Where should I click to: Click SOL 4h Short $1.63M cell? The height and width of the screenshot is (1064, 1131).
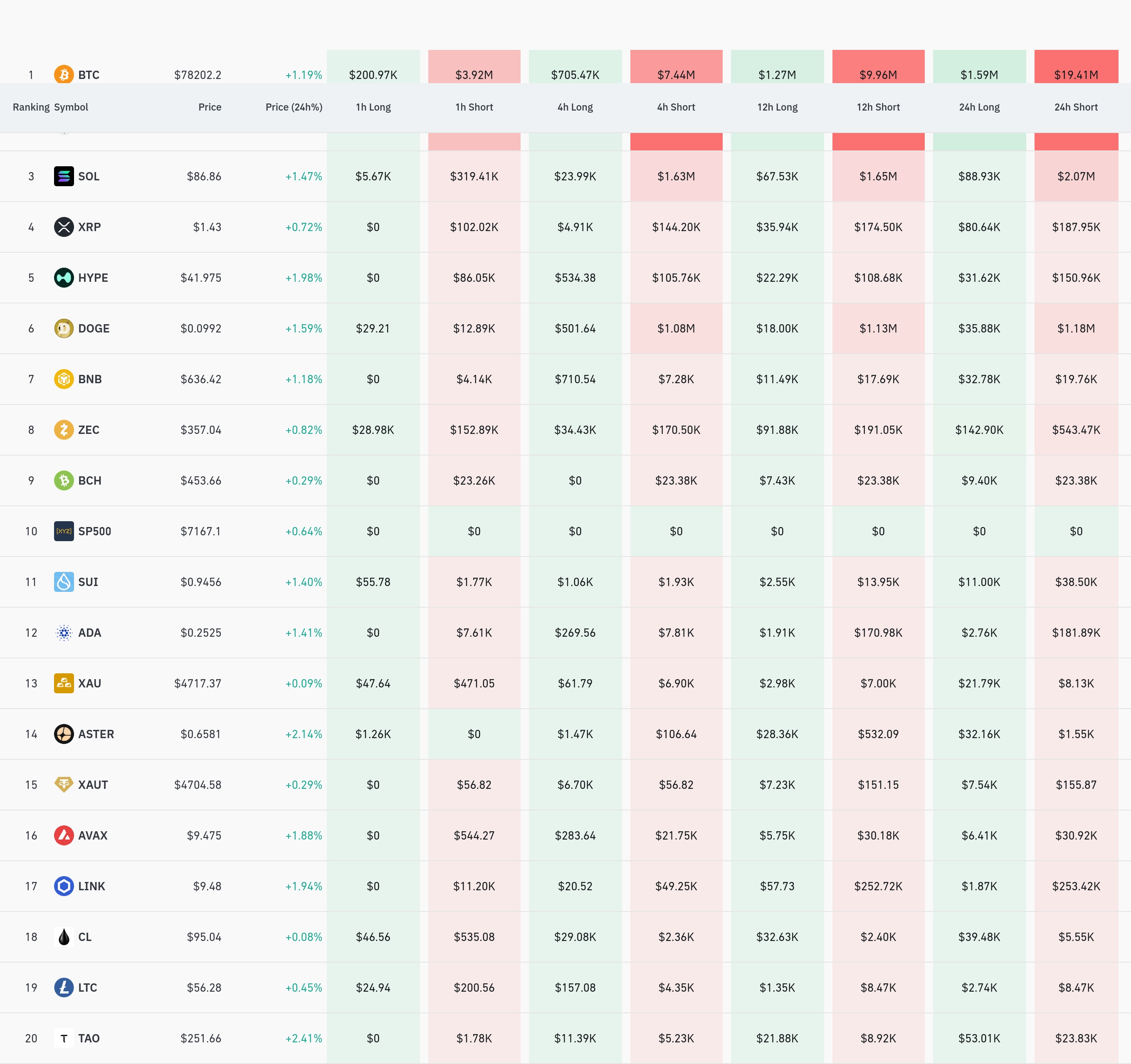click(x=676, y=176)
